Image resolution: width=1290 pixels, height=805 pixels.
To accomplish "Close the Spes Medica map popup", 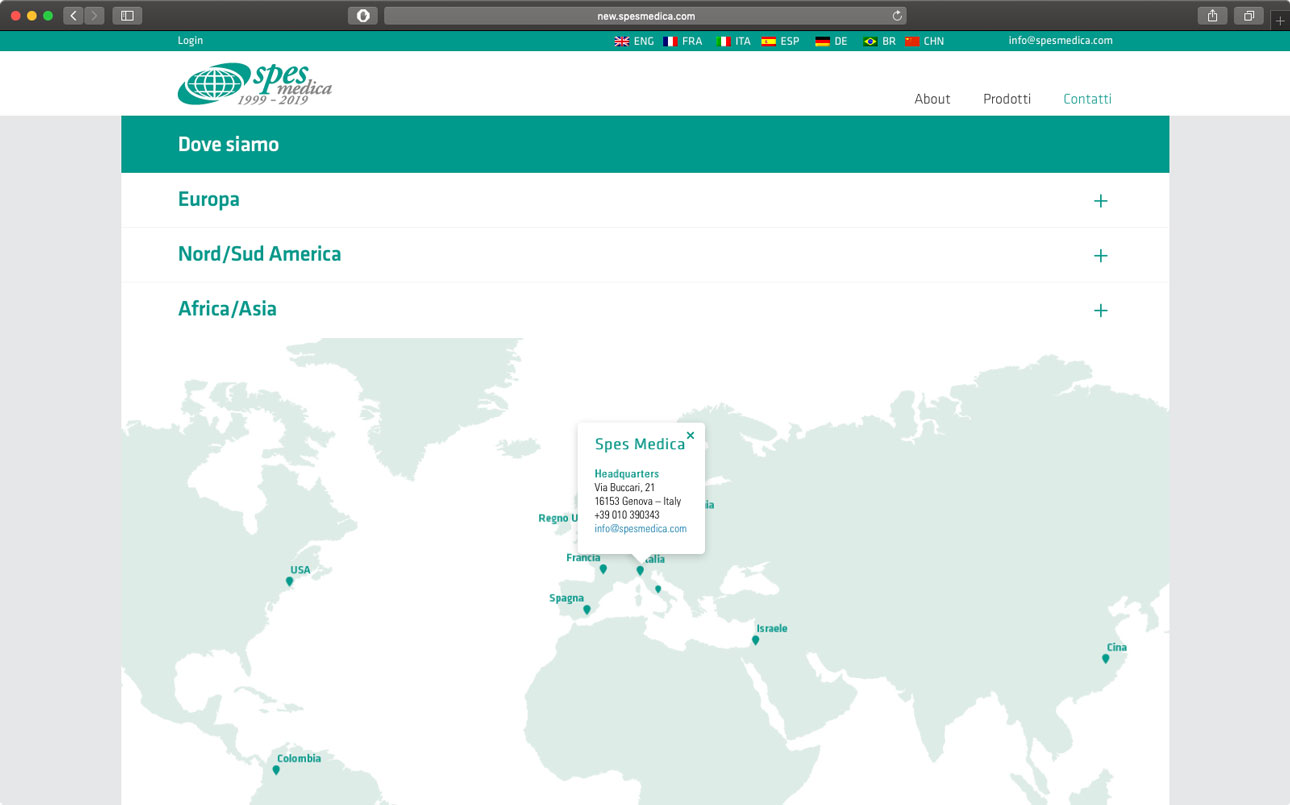I will point(690,435).
